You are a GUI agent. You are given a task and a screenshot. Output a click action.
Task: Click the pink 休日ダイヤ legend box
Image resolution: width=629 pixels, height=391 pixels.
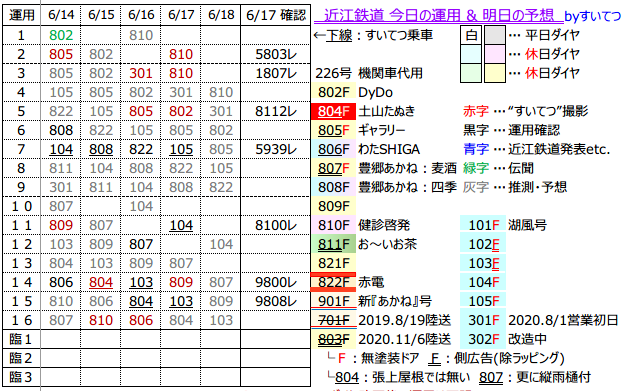(x=495, y=54)
